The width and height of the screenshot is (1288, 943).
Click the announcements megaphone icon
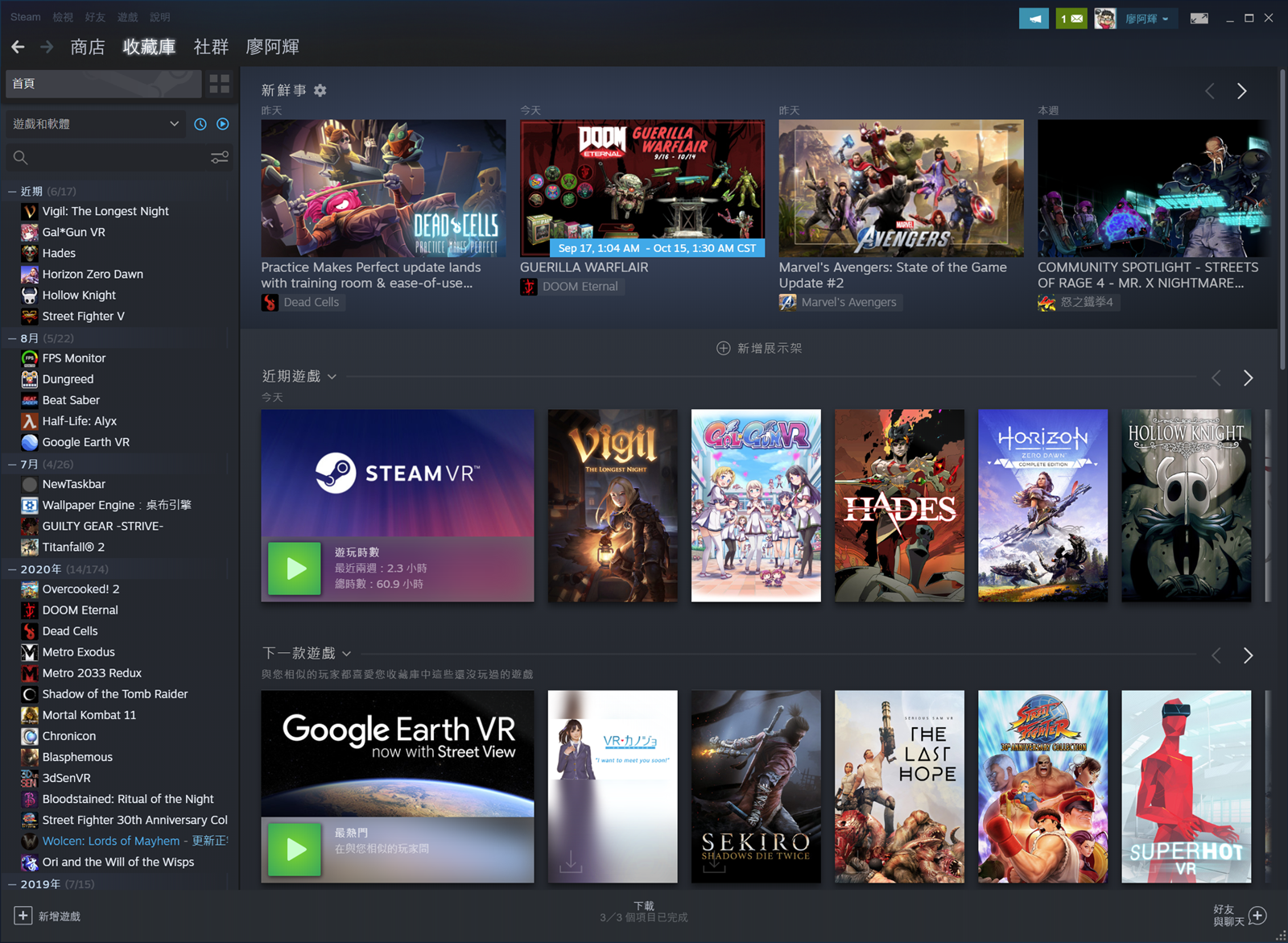click(x=1034, y=19)
